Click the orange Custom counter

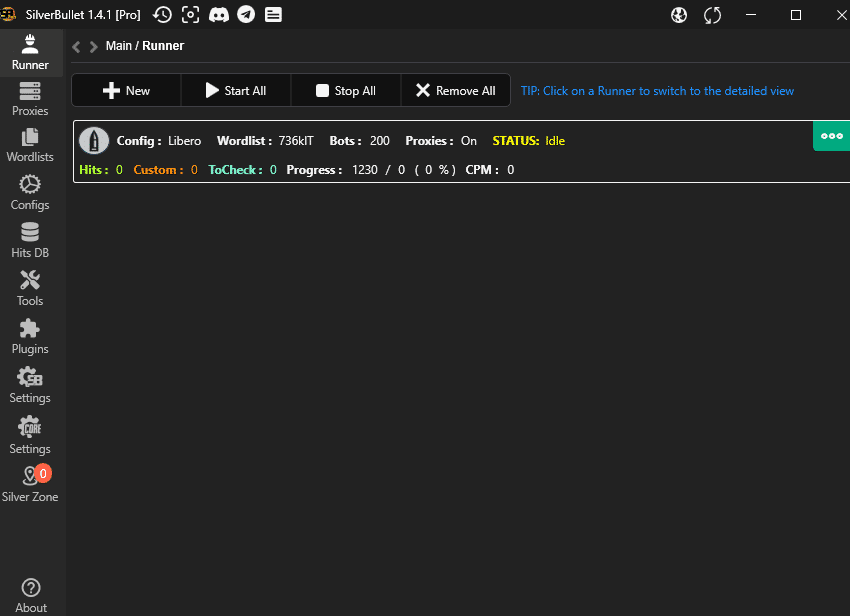(x=165, y=170)
